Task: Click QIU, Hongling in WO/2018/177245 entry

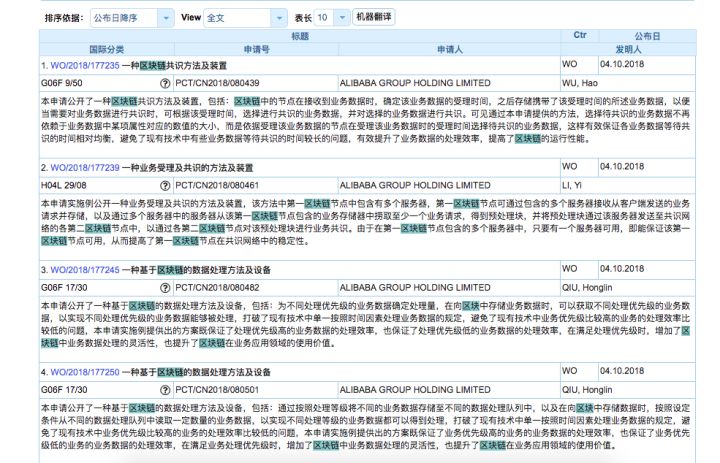Action: pyautogui.click(x=587, y=288)
